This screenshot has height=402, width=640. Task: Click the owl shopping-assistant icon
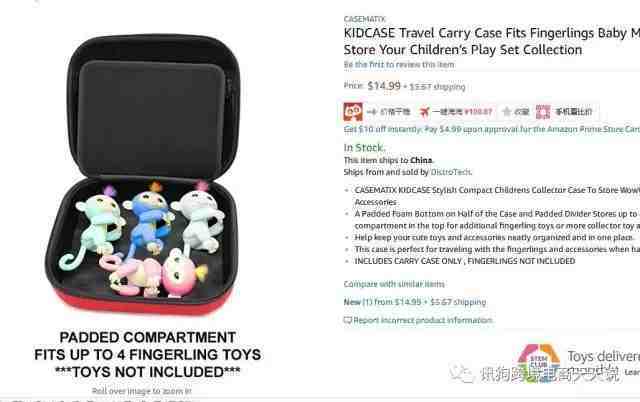(353, 111)
